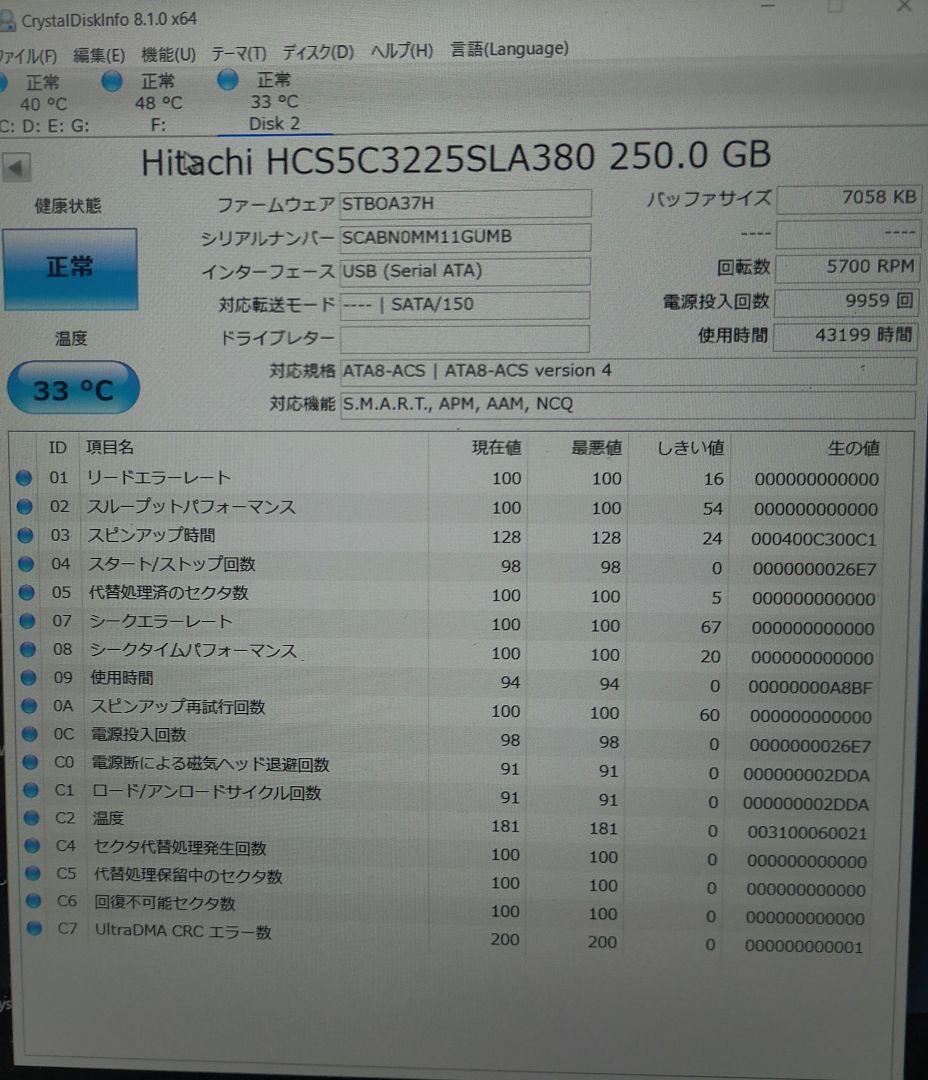Click the buffer size value 7058 KB
Screen dimensions: 928x1080
[849, 198]
